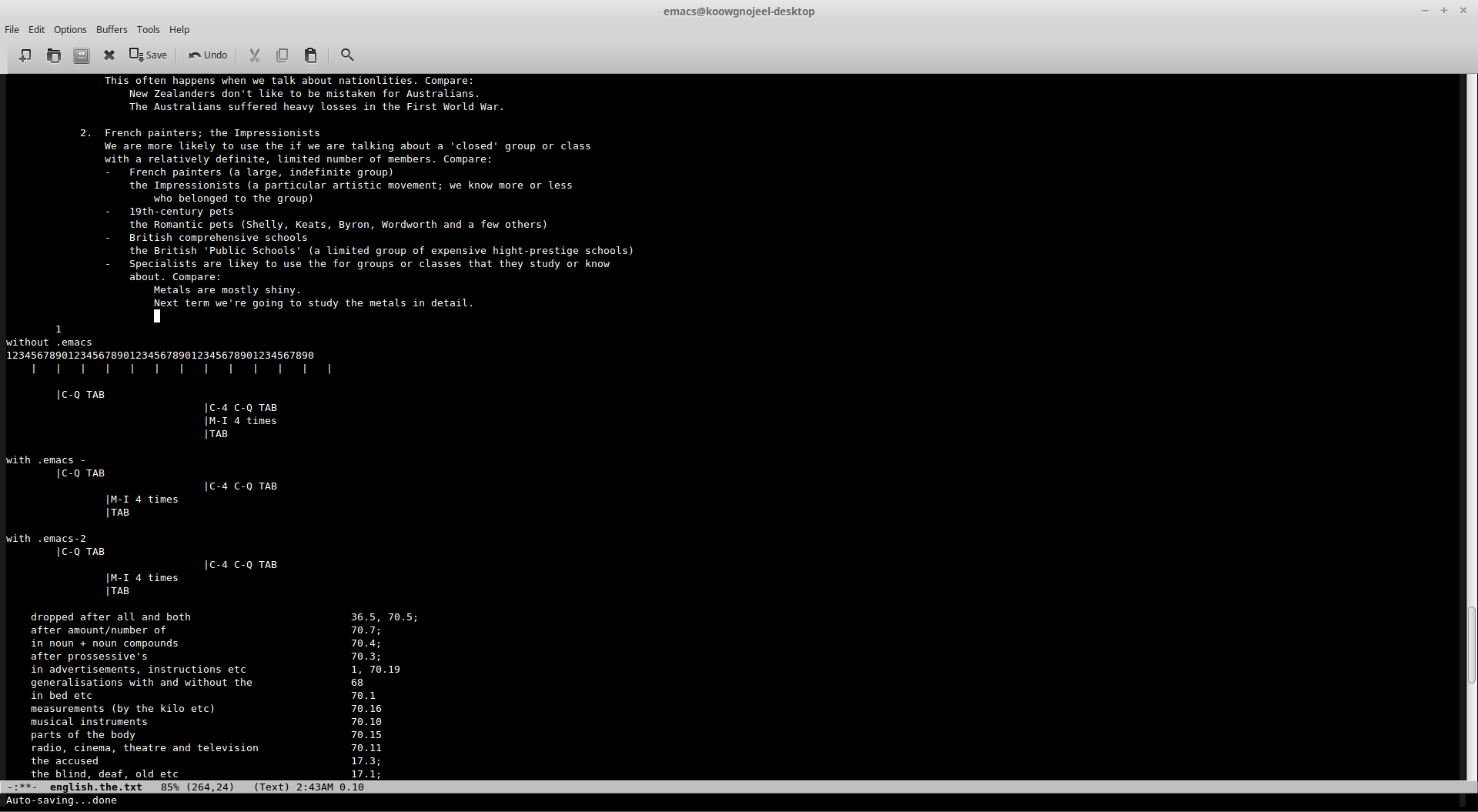Maximize the Emacs window
The height and width of the screenshot is (812, 1478).
(x=1443, y=11)
